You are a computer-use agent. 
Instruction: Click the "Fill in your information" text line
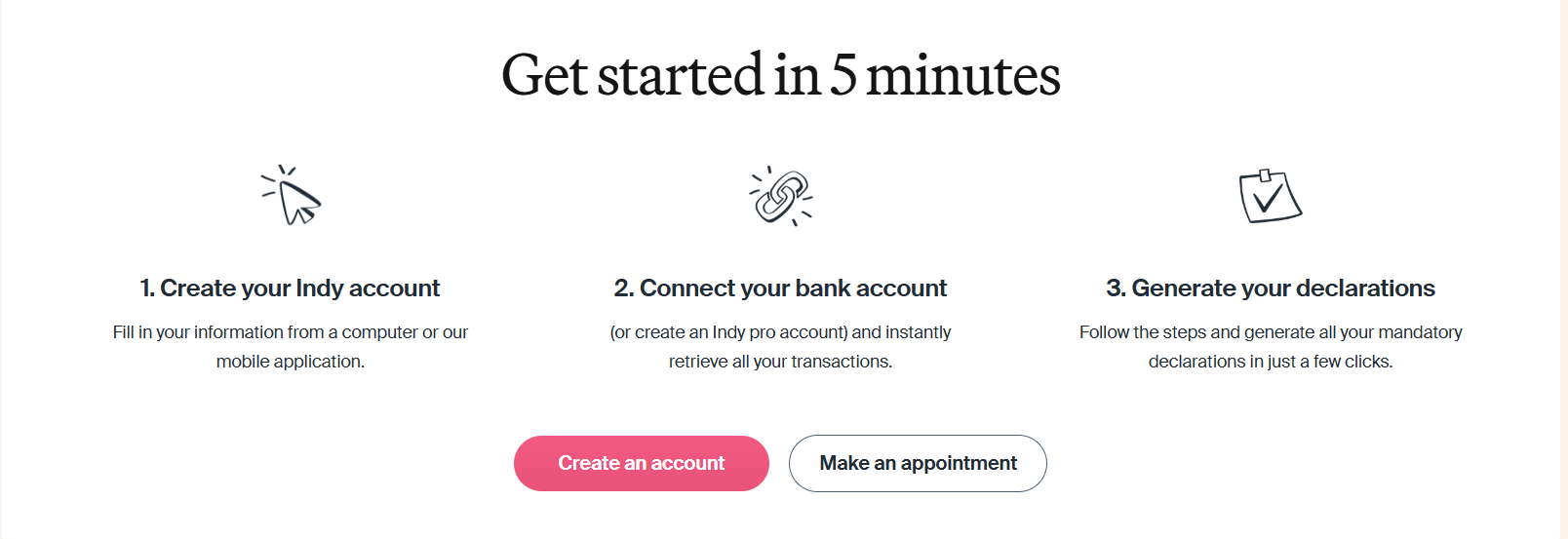pyautogui.click(x=290, y=332)
